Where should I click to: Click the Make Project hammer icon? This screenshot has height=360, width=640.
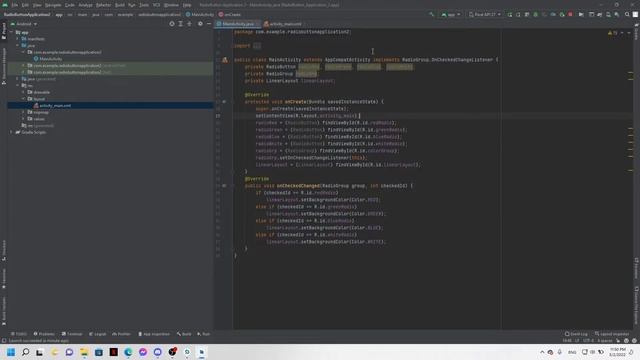(431, 14)
